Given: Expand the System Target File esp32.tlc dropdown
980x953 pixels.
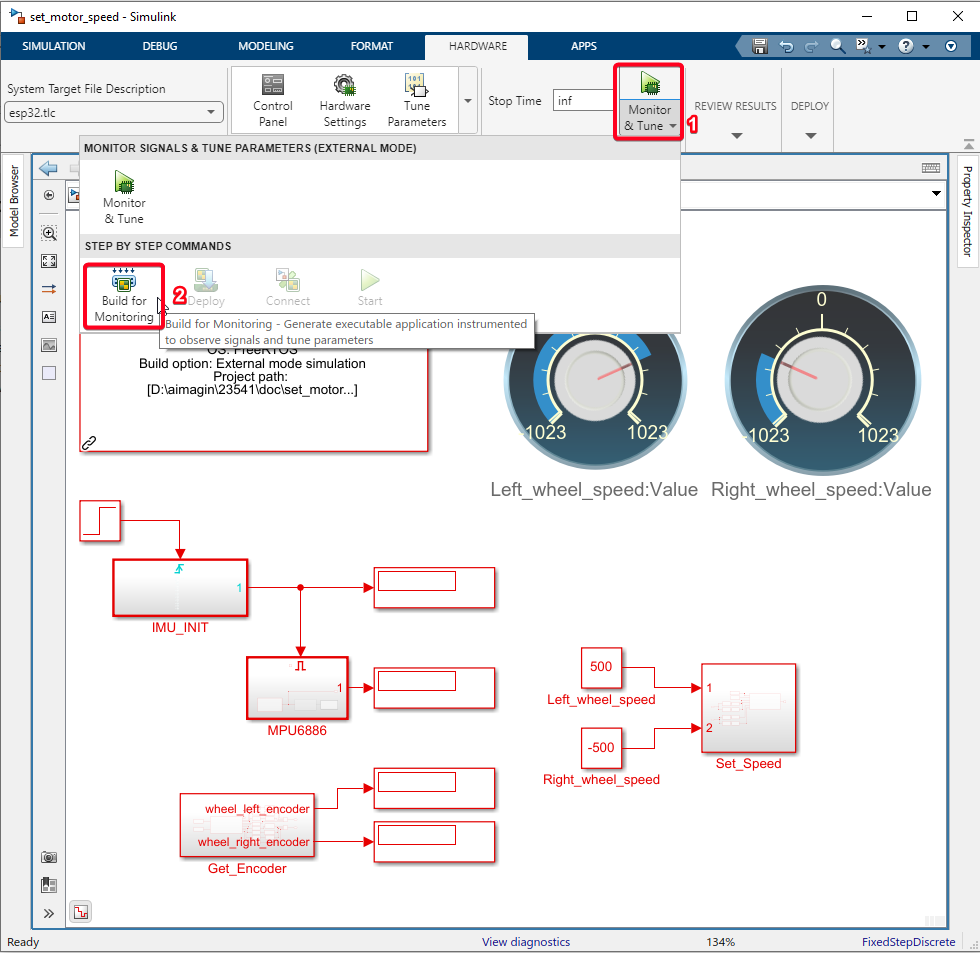Looking at the screenshot, I should pyautogui.click(x=113, y=113).
